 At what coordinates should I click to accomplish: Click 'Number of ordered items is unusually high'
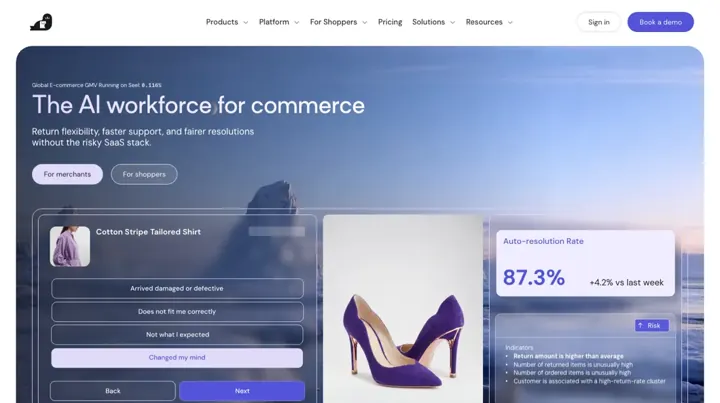click(x=572, y=373)
